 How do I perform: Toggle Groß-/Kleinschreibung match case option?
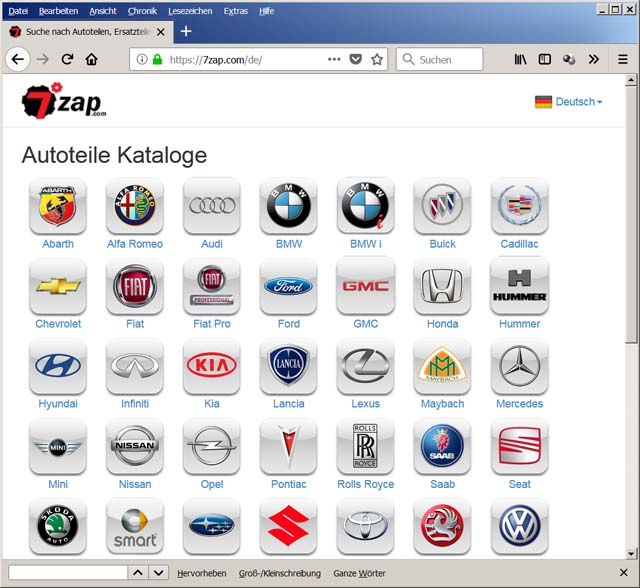pyautogui.click(x=280, y=573)
